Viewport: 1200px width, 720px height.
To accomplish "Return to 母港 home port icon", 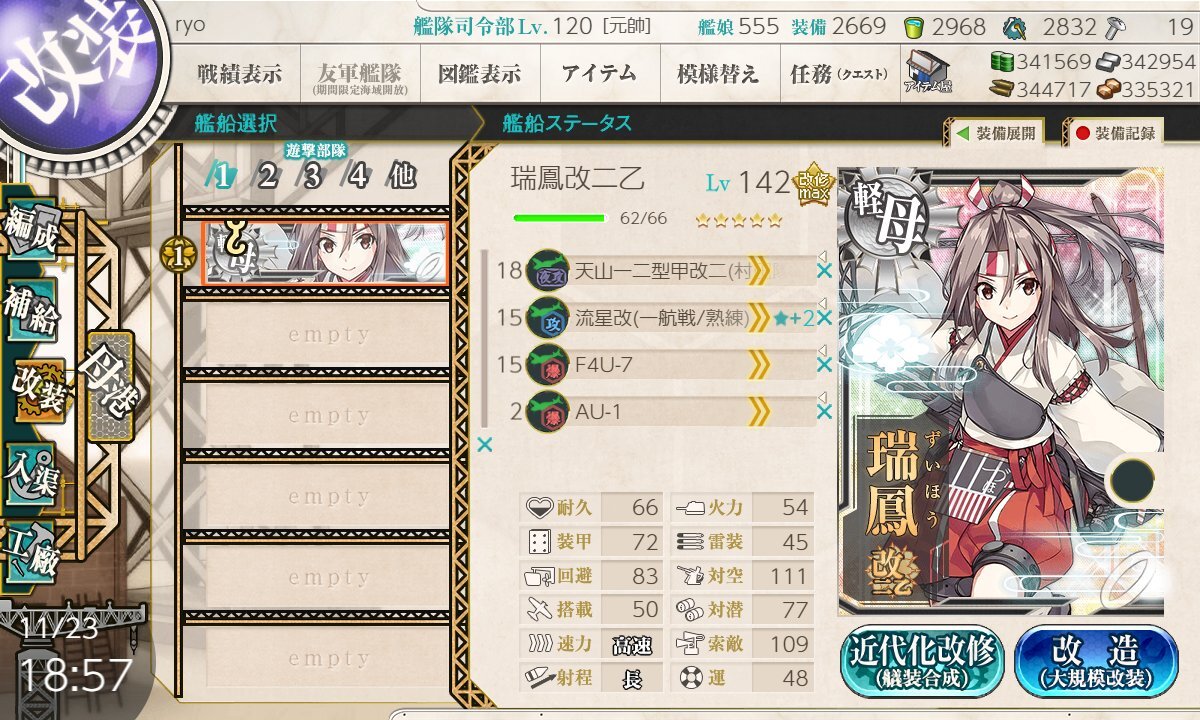I will (x=108, y=385).
